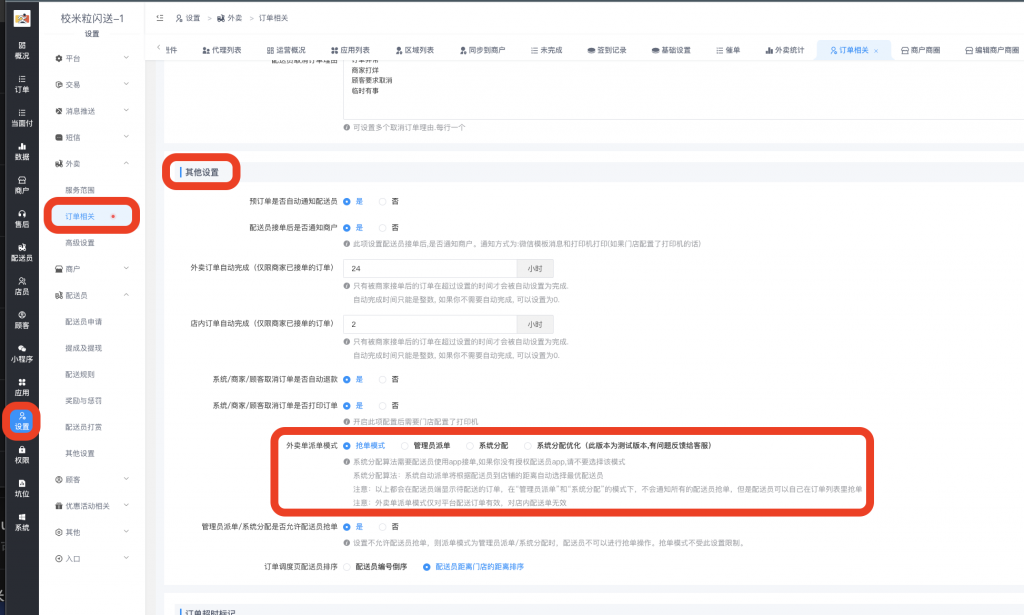Click the 外卖订单自动完成 hours input field
The height and width of the screenshot is (615, 1024).
click(429, 269)
